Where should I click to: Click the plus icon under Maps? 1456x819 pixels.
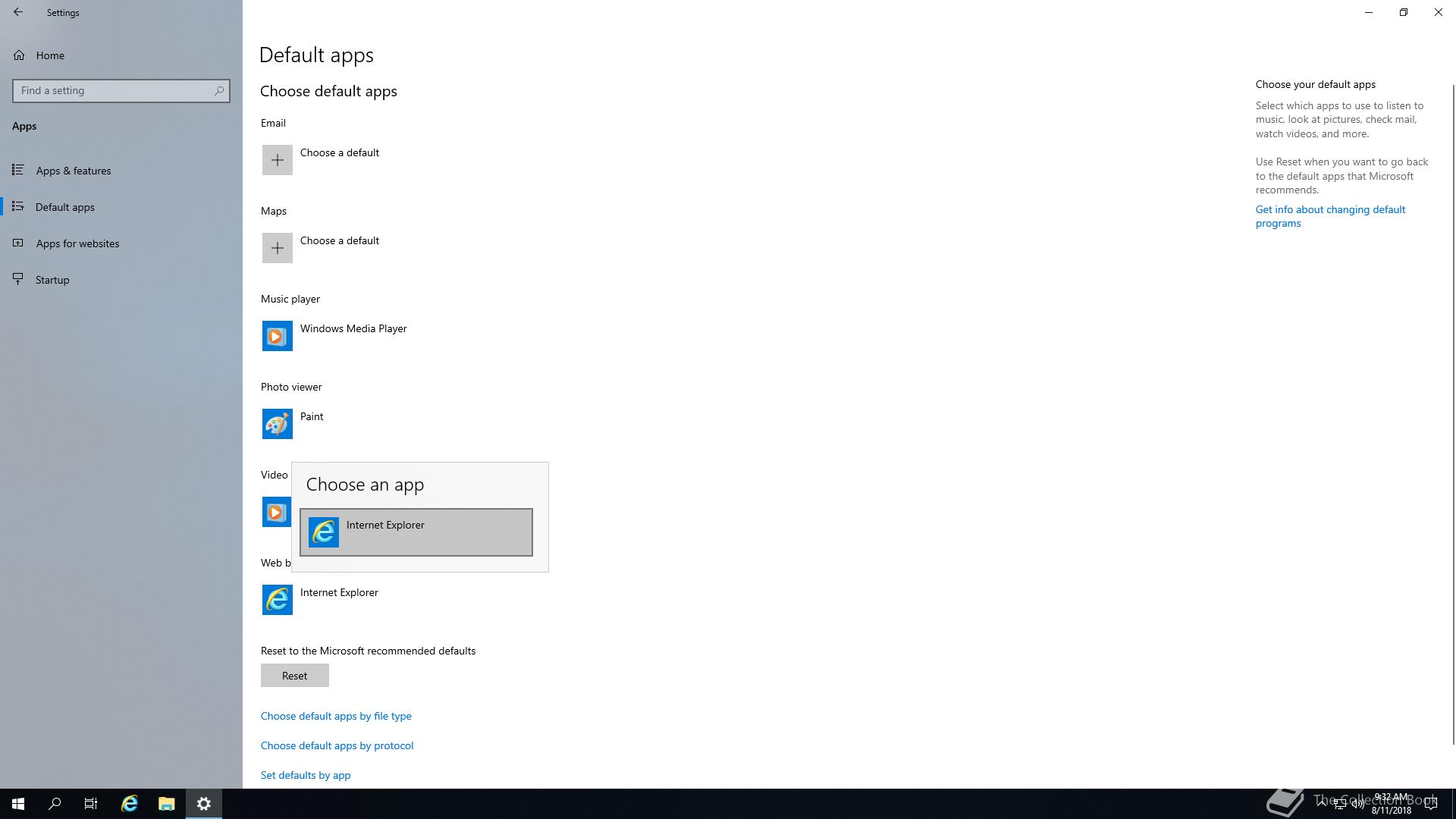(278, 248)
